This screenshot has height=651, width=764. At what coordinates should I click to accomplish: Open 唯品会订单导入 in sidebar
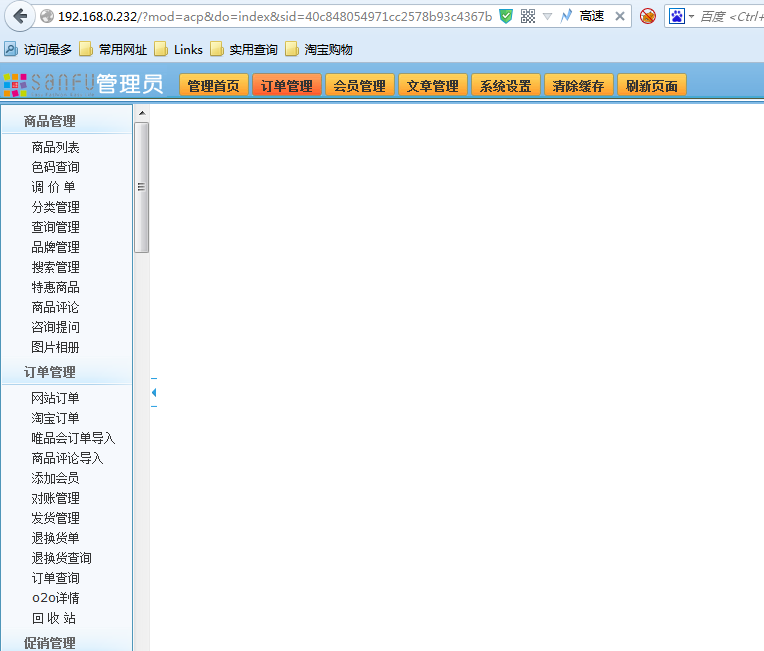pos(74,438)
